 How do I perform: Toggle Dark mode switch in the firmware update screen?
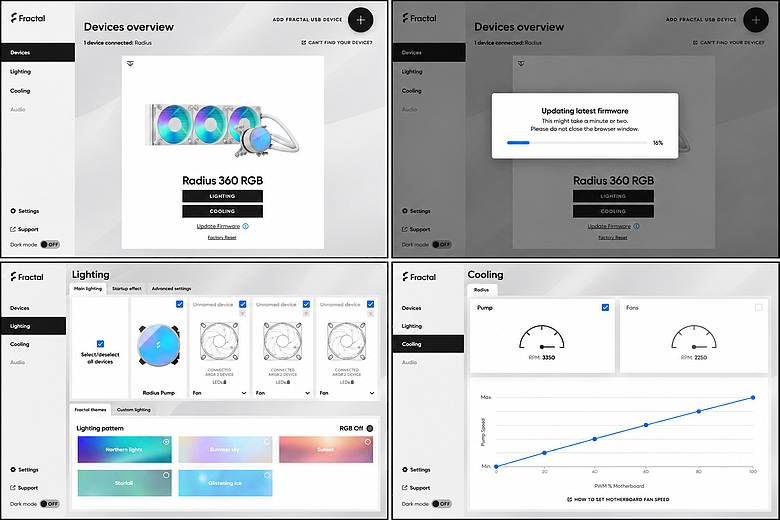coord(442,244)
